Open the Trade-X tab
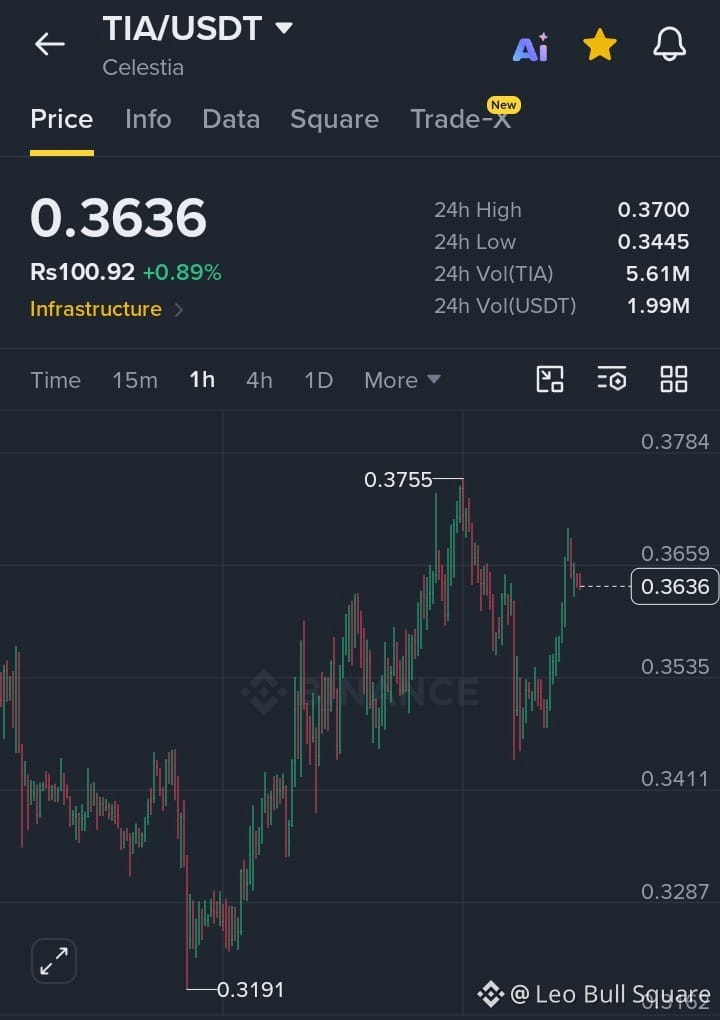Image resolution: width=720 pixels, height=1020 pixels. click(460, 119)
